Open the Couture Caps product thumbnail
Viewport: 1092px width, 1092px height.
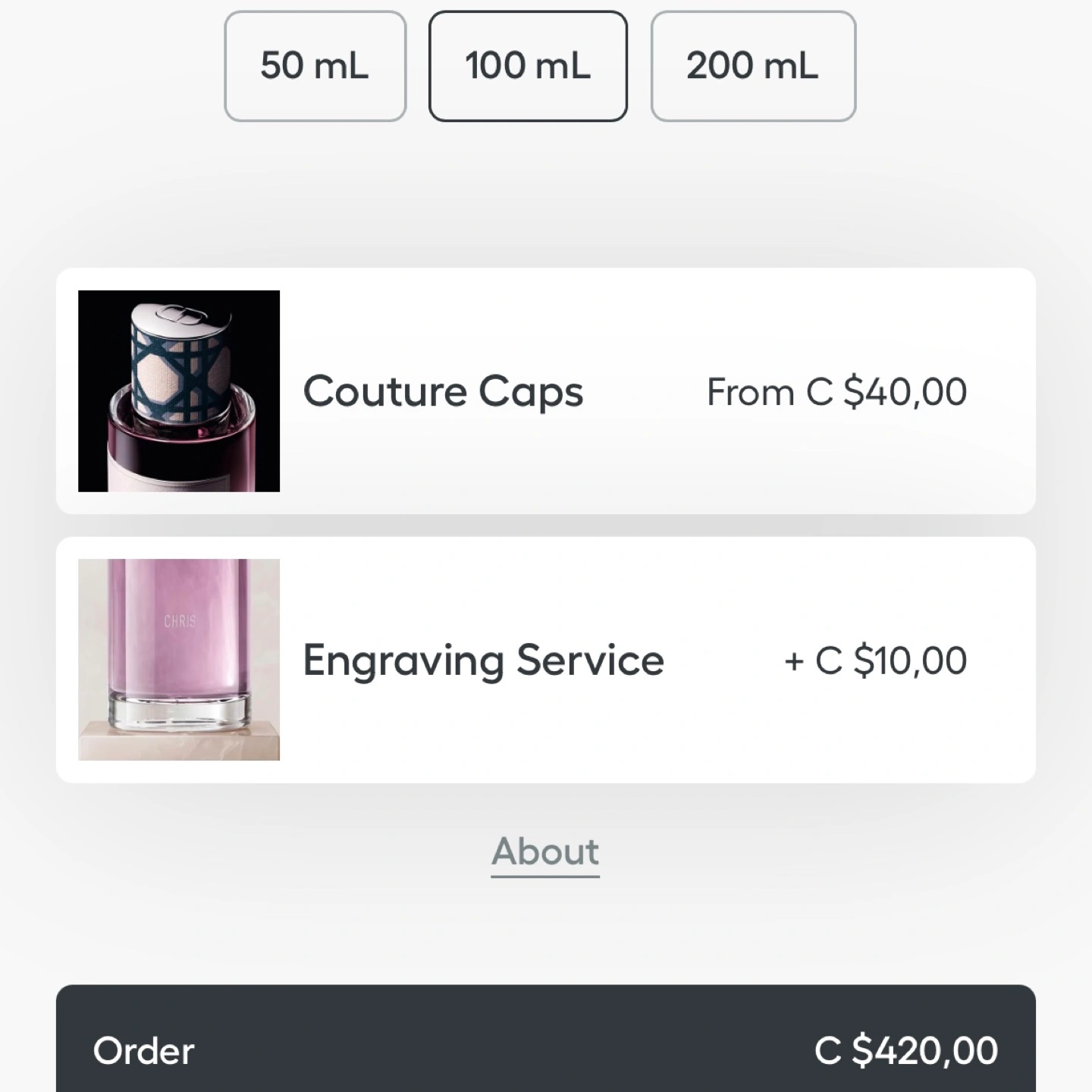point(179,391)
